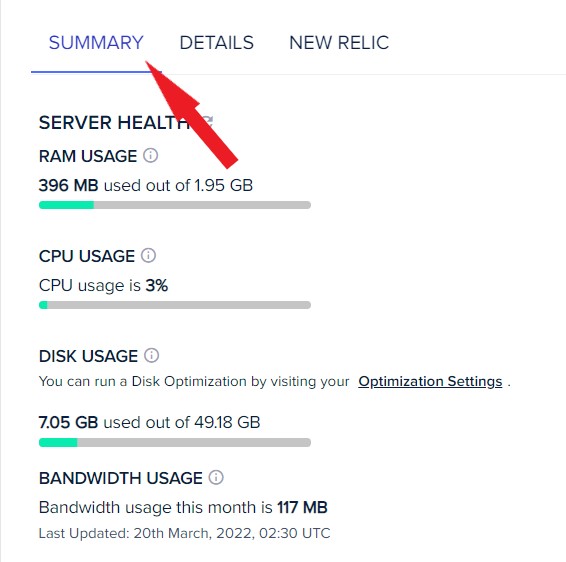Select the New Relic tab
Image resolution: width=566 pixels, height=562 pixels.
[339, 43]
